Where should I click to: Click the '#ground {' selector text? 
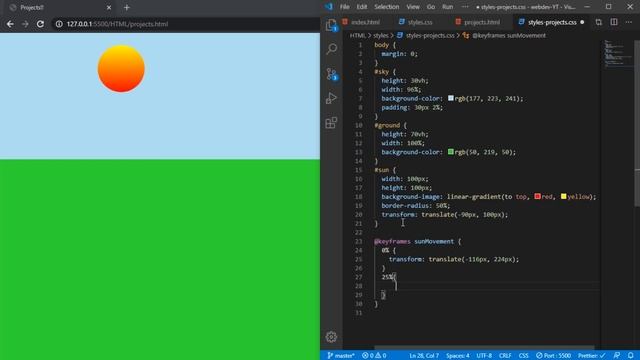tap(390, 125)
